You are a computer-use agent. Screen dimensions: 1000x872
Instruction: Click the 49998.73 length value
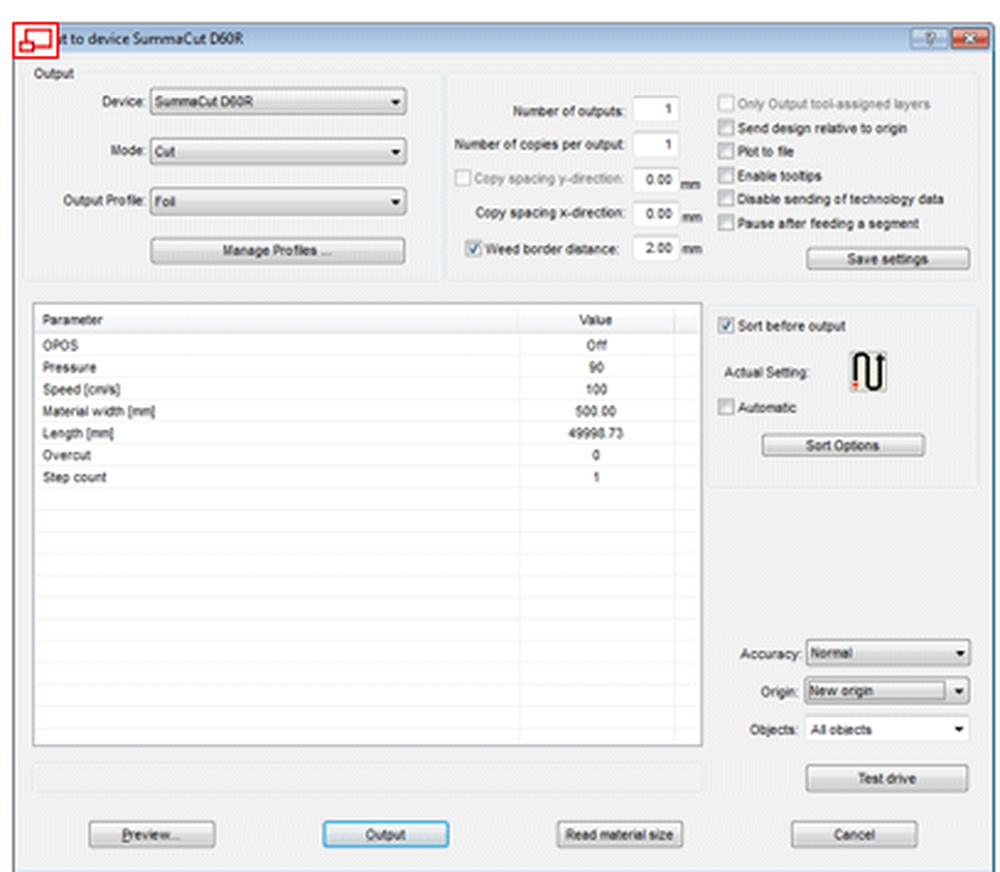coord(596,433)
